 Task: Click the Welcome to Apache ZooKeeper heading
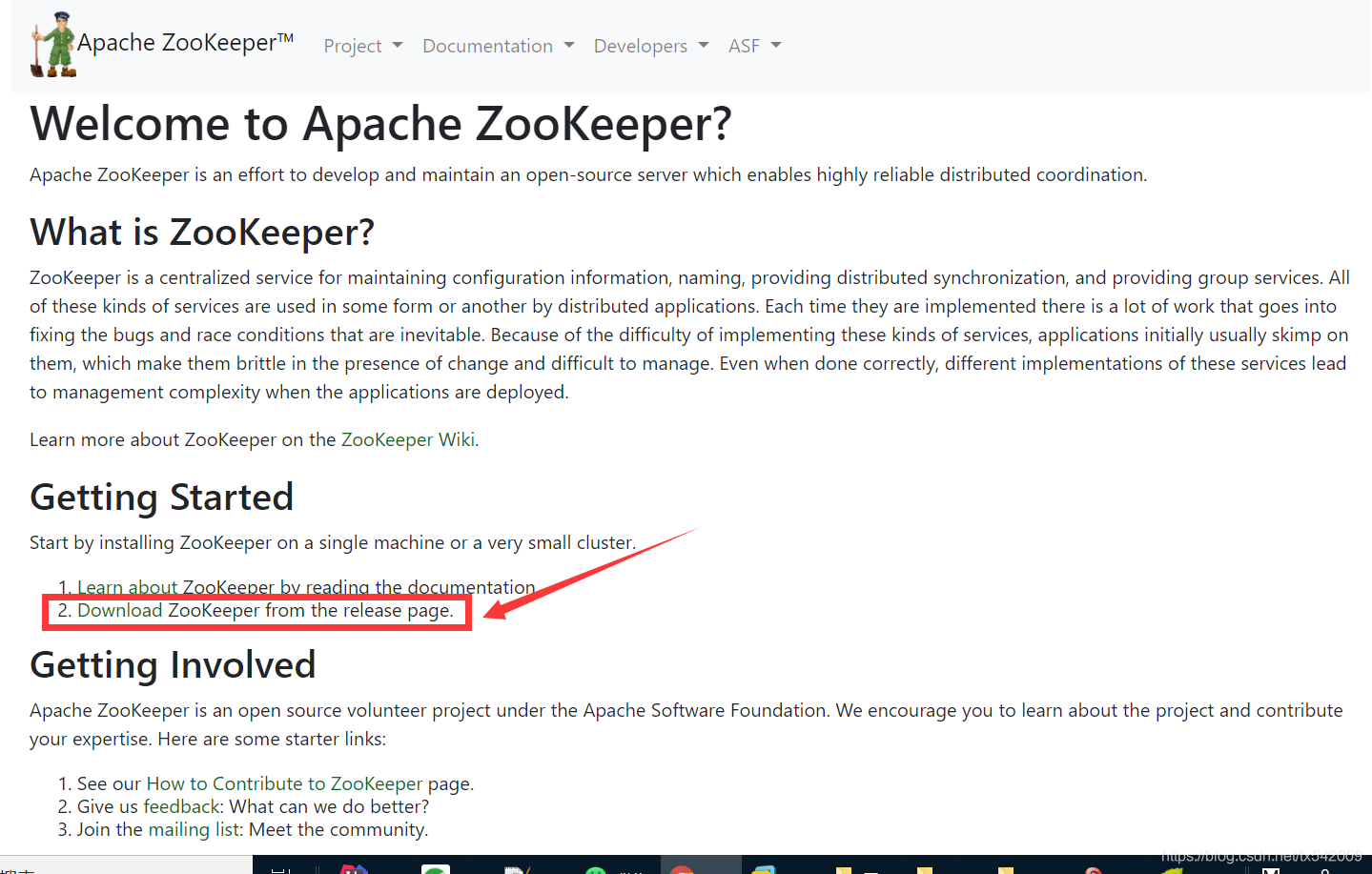(x=381, y=124)
